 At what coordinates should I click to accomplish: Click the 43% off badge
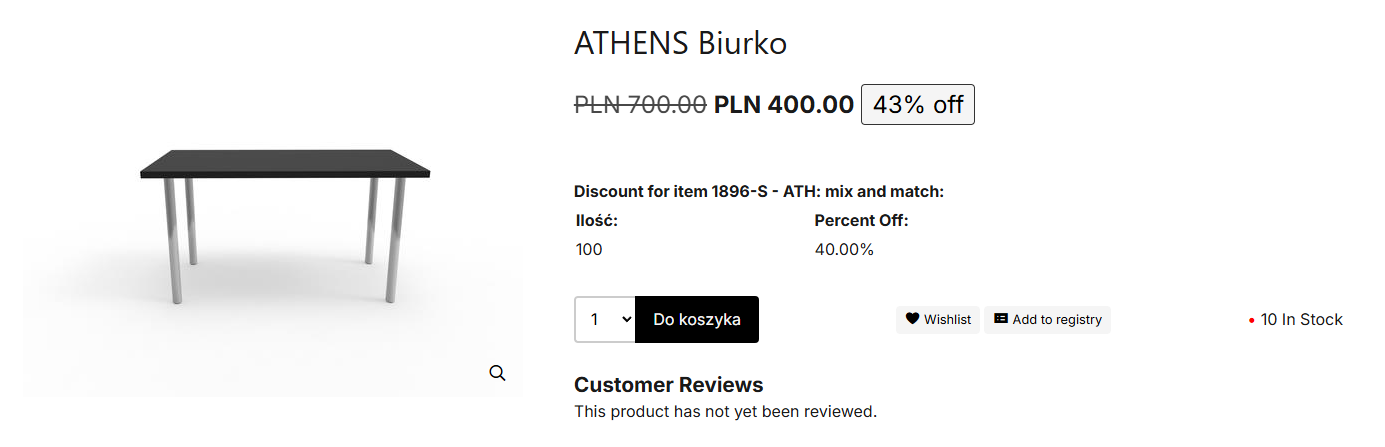[917, 105]
